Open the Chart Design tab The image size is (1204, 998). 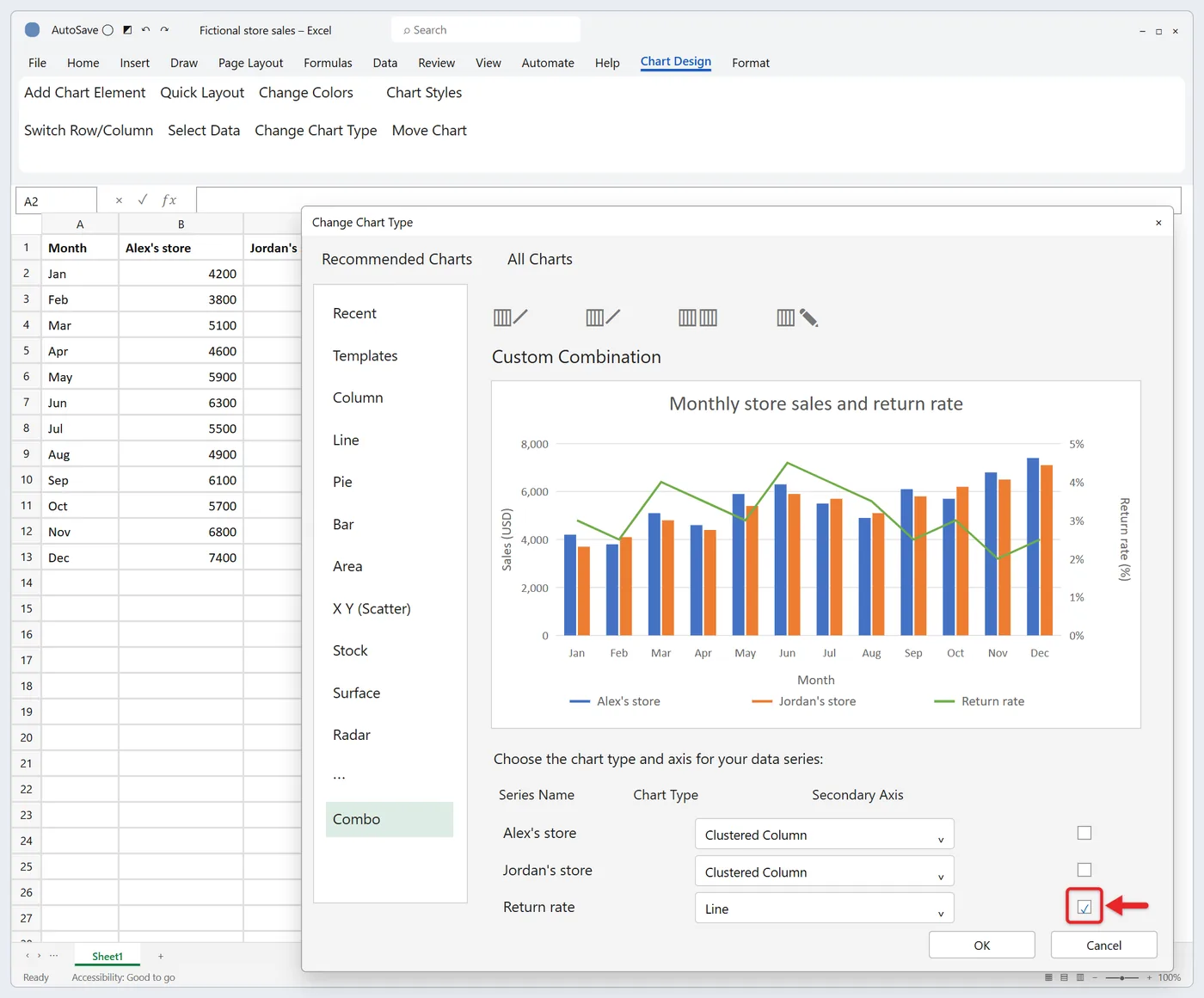point(676,62)
